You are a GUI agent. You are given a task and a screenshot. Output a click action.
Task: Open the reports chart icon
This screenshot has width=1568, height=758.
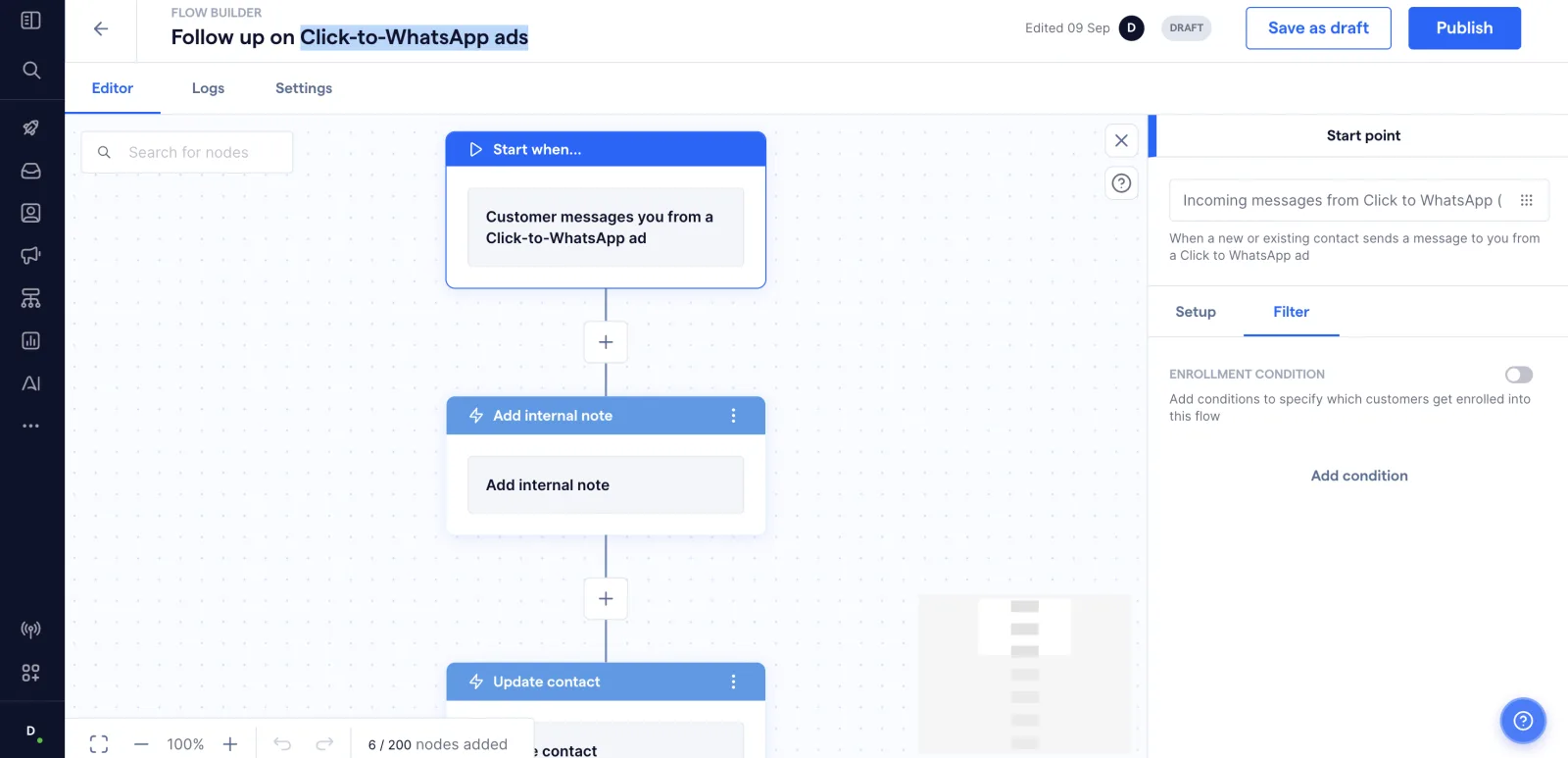[31, 340]
